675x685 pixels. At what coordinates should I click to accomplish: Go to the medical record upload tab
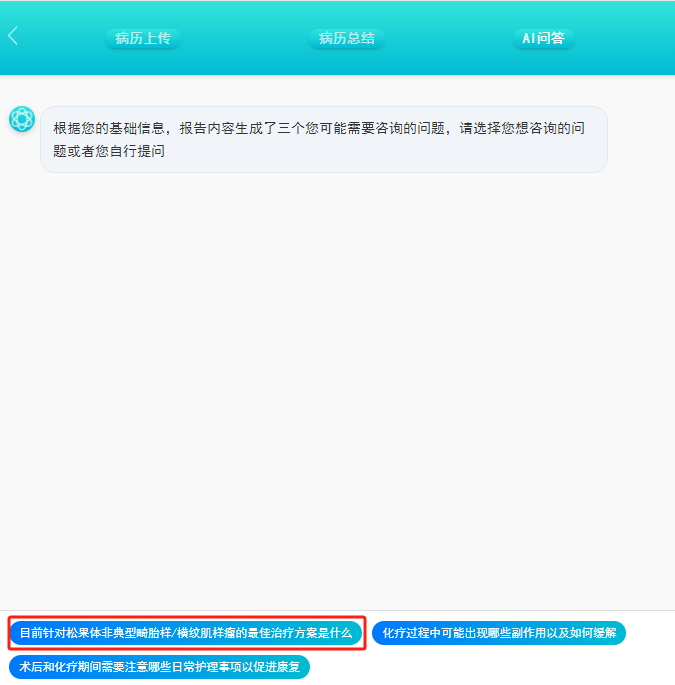pyautogui.click(x=143, y=38)
